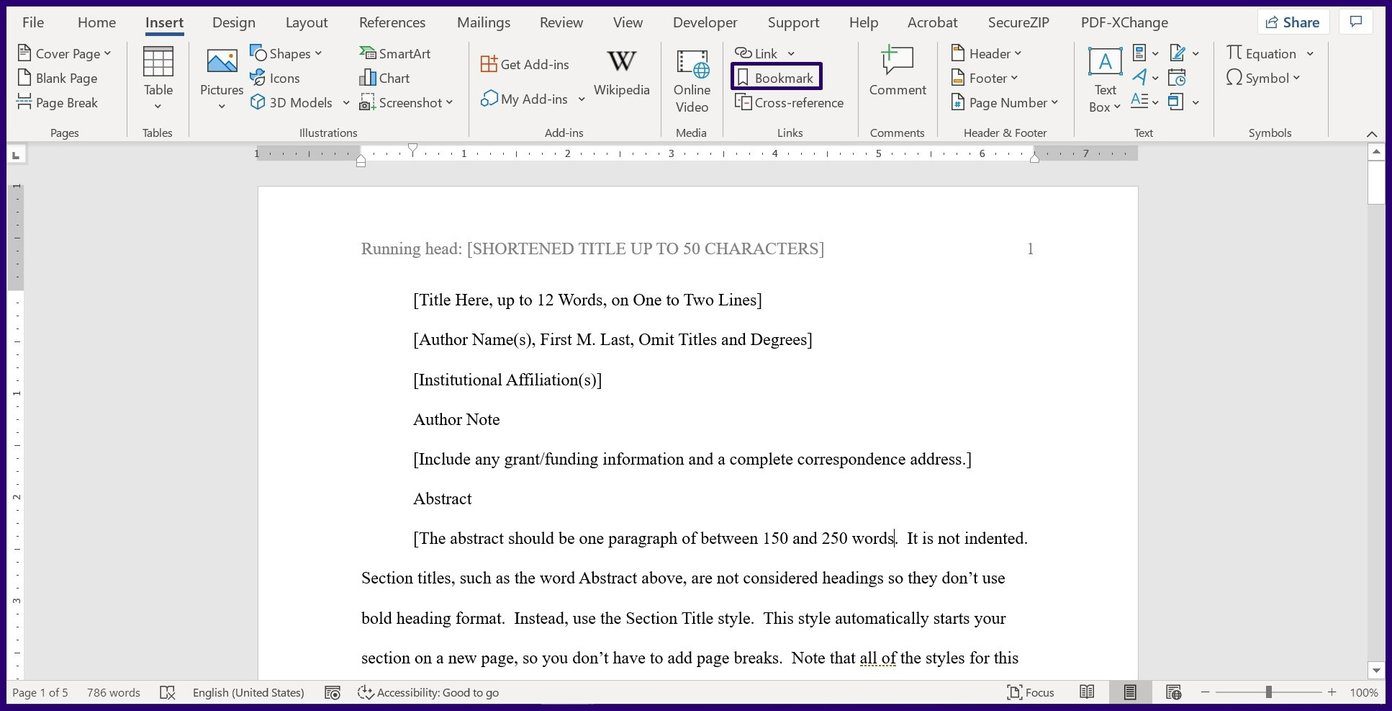Screen dimensions: 1392x711
Task: Open the File tab
Action: click(33, 22)
